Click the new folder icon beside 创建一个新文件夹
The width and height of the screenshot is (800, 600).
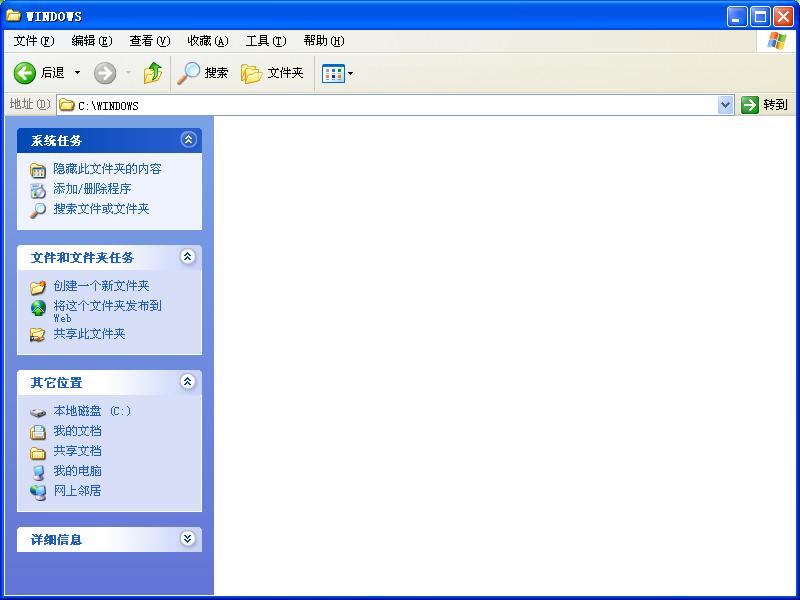pos(38,287)
